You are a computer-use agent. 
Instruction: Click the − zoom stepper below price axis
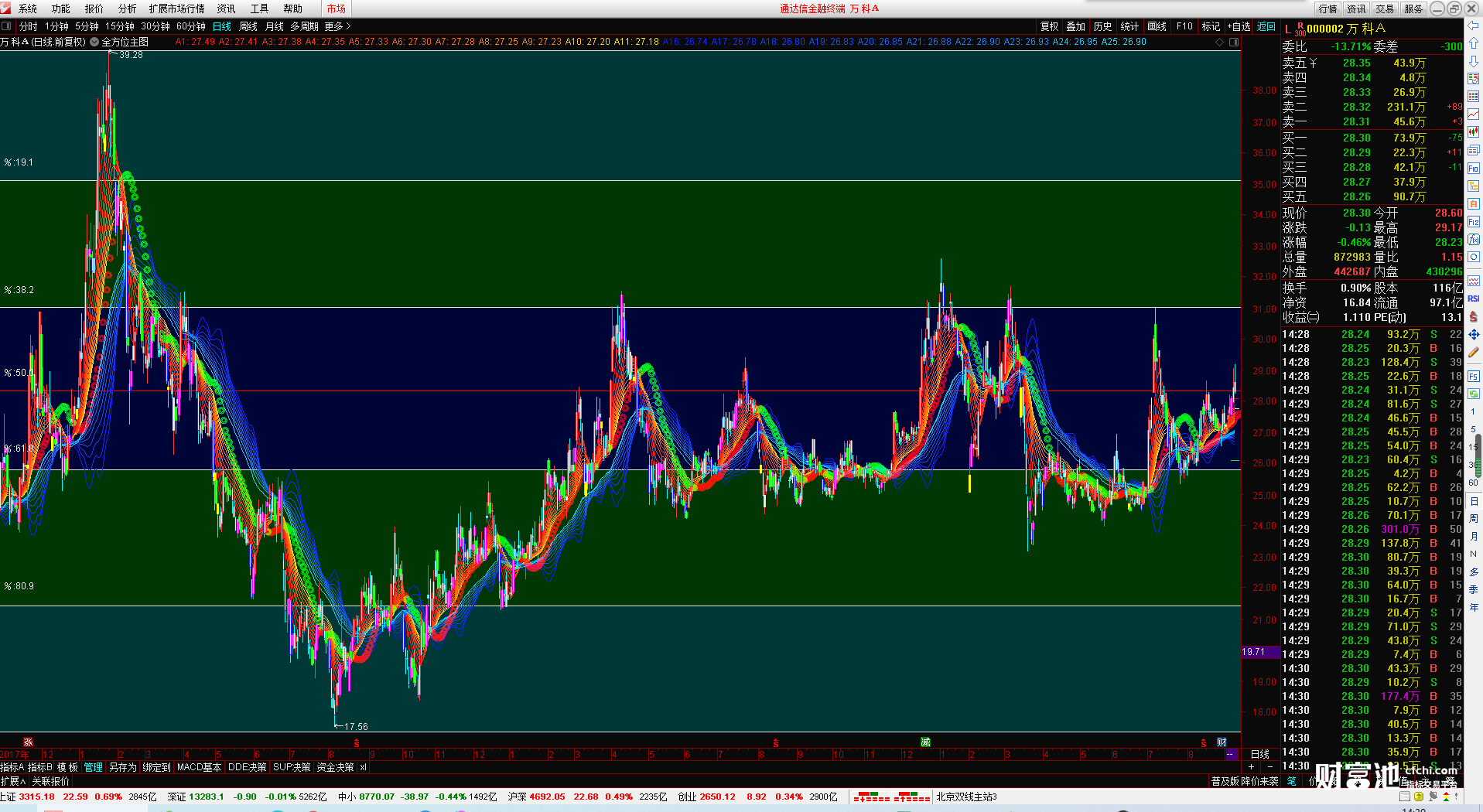tap(1269, 767)
